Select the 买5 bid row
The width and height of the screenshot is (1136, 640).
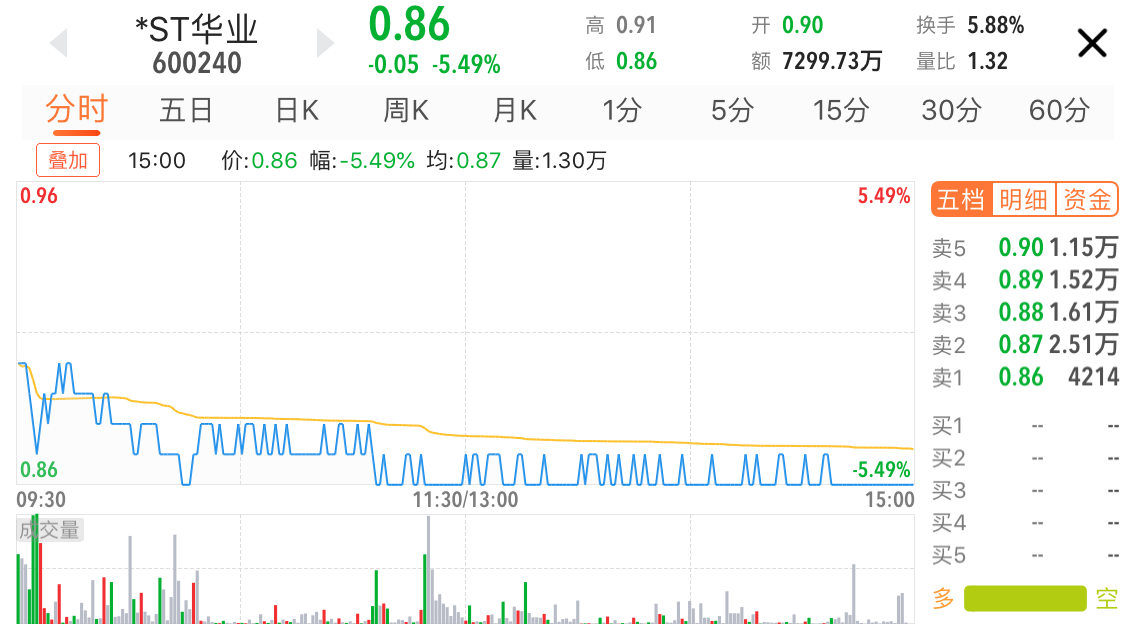click(1025, 555)
